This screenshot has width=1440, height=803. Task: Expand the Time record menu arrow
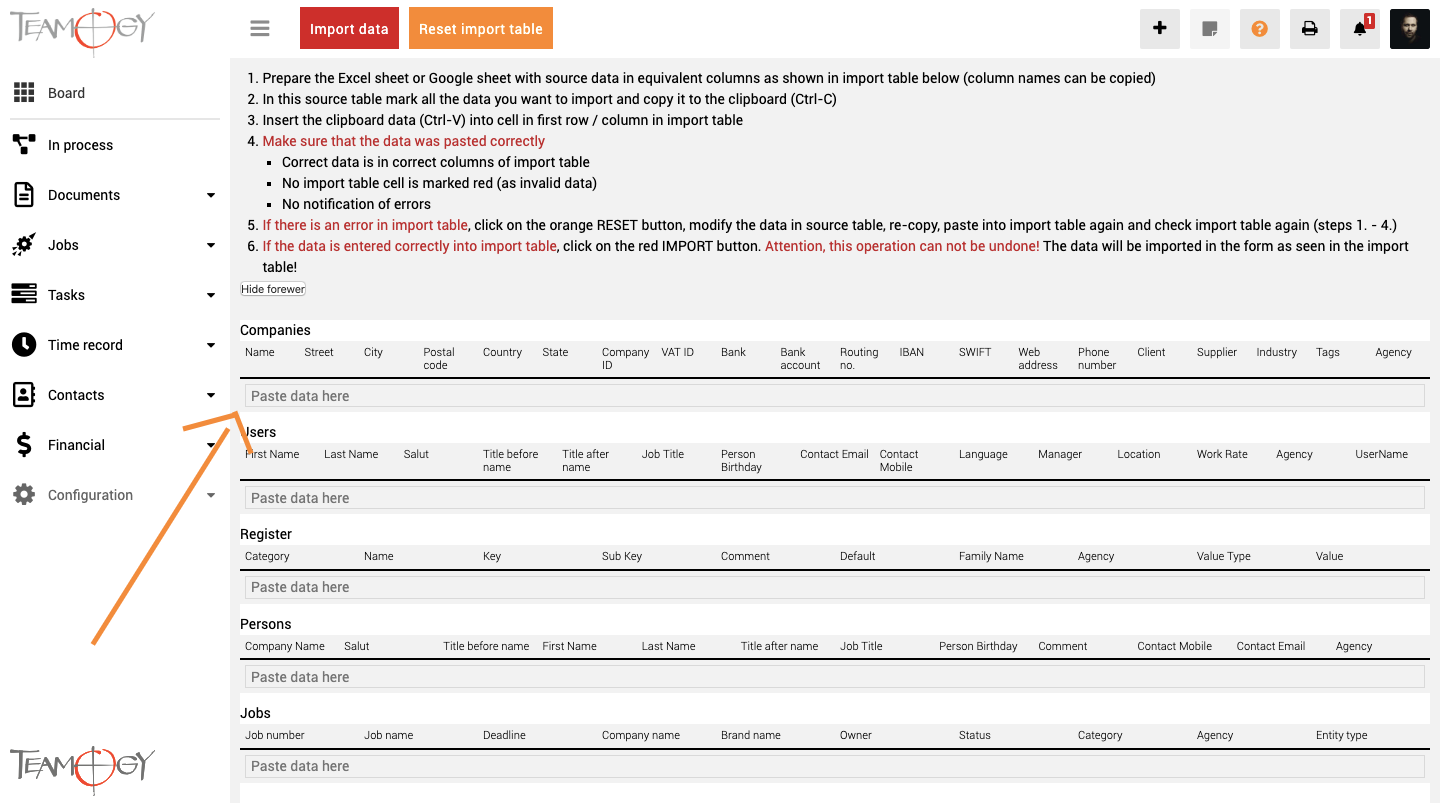click(211, 345)
